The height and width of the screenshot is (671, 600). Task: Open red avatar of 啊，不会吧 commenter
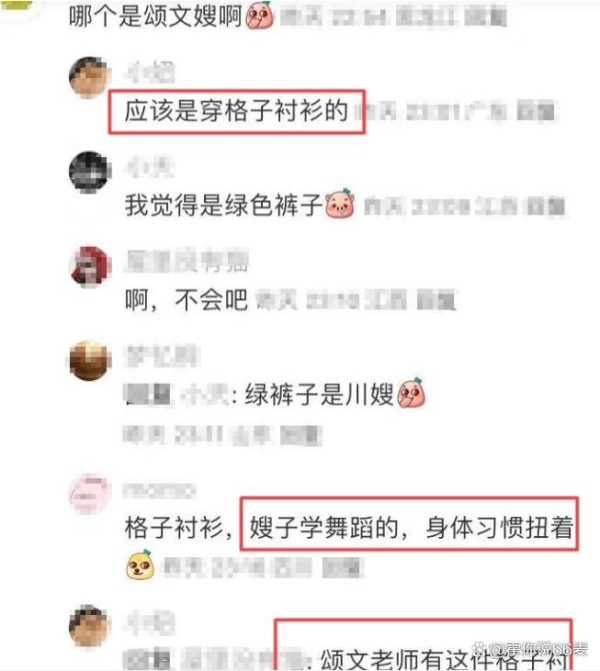(89, 266)
